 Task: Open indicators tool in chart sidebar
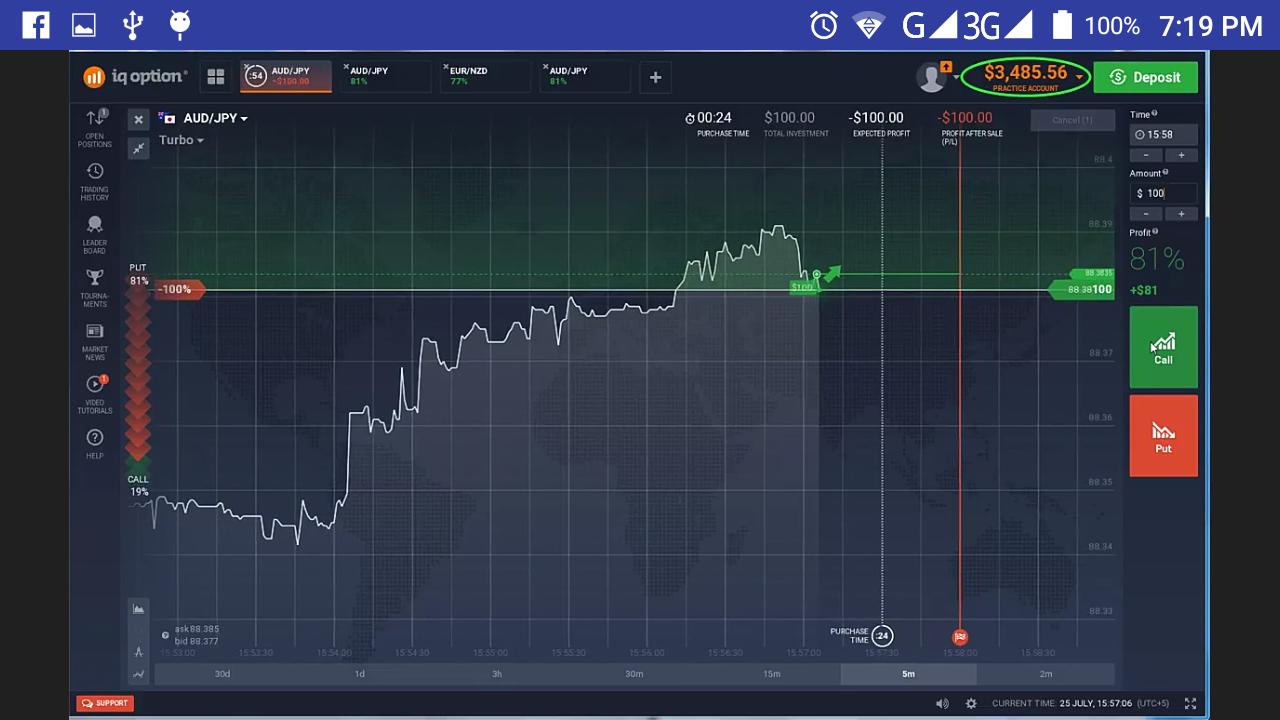(x=138, y=652)
